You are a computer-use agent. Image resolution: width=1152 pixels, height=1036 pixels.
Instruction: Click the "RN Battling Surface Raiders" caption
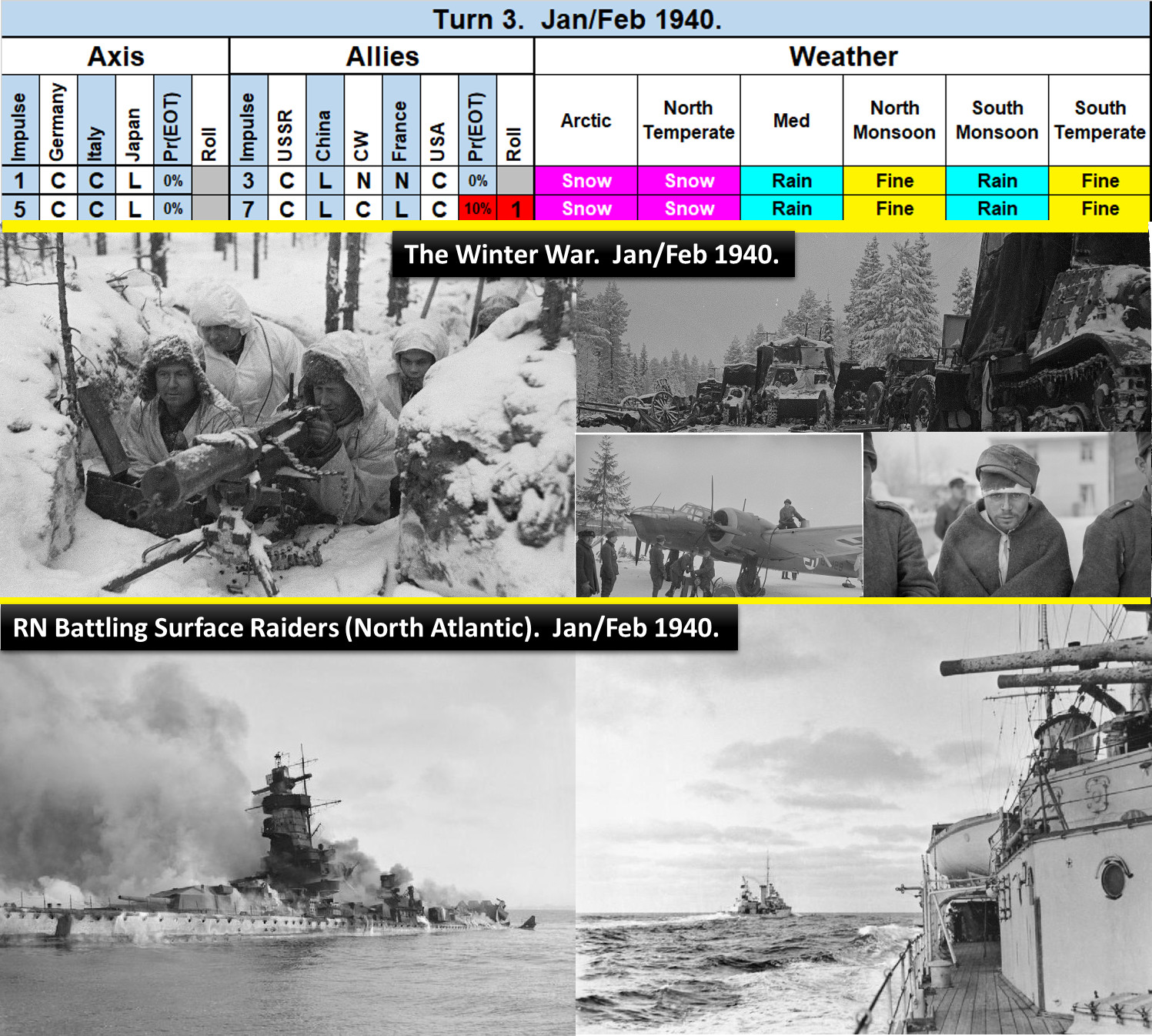[368, 627]
